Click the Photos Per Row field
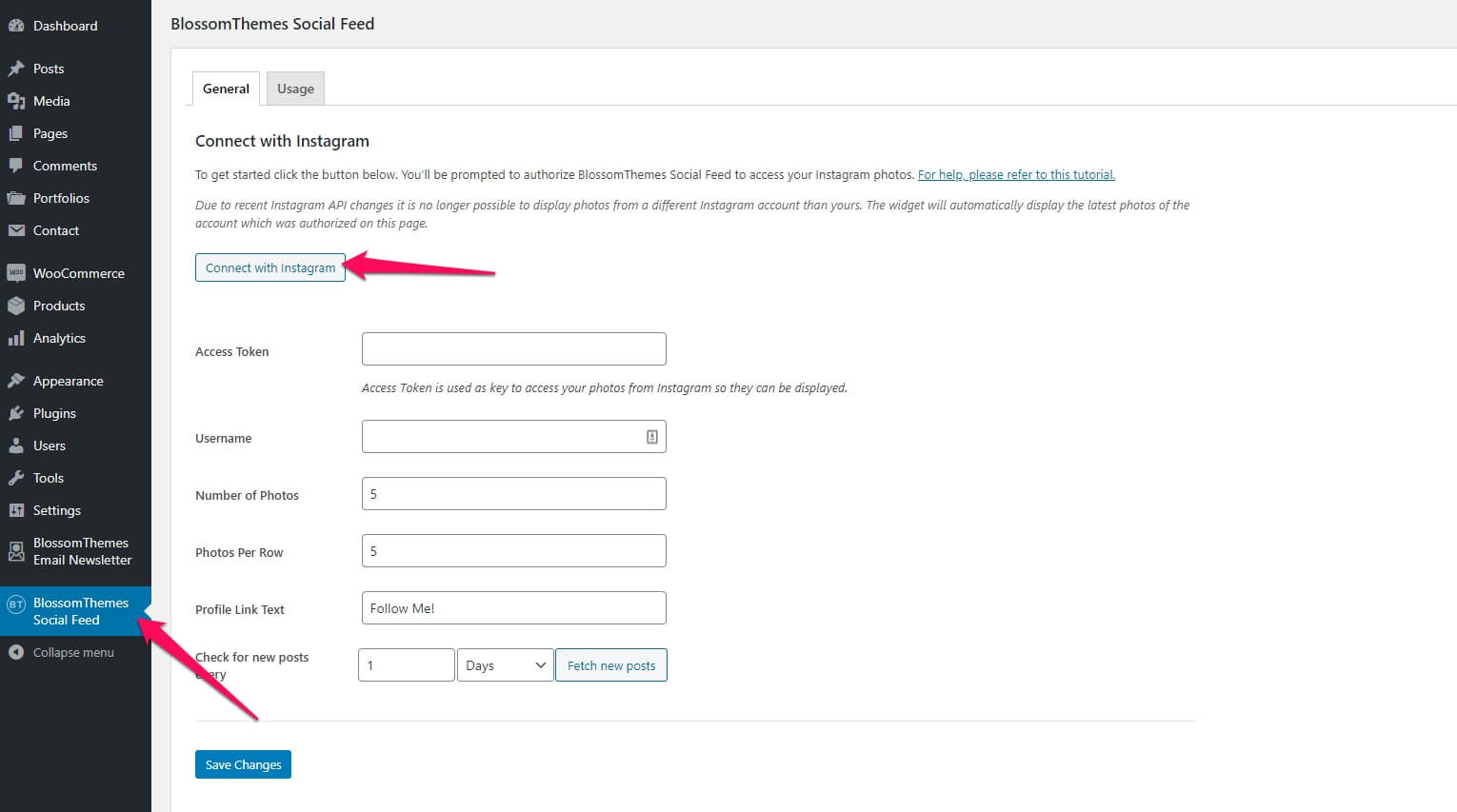The width and height of the screenshot is (1457, 812). tap(514, 551)
